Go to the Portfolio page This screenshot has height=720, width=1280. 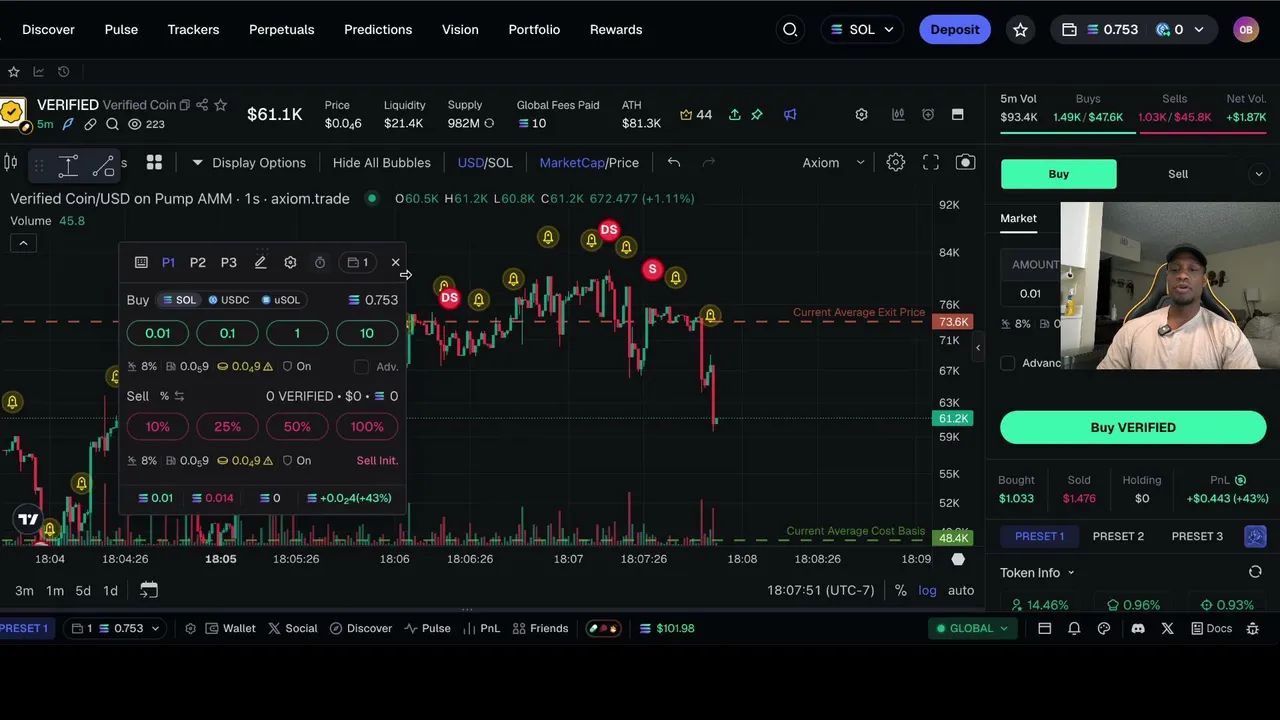[534, 30]
